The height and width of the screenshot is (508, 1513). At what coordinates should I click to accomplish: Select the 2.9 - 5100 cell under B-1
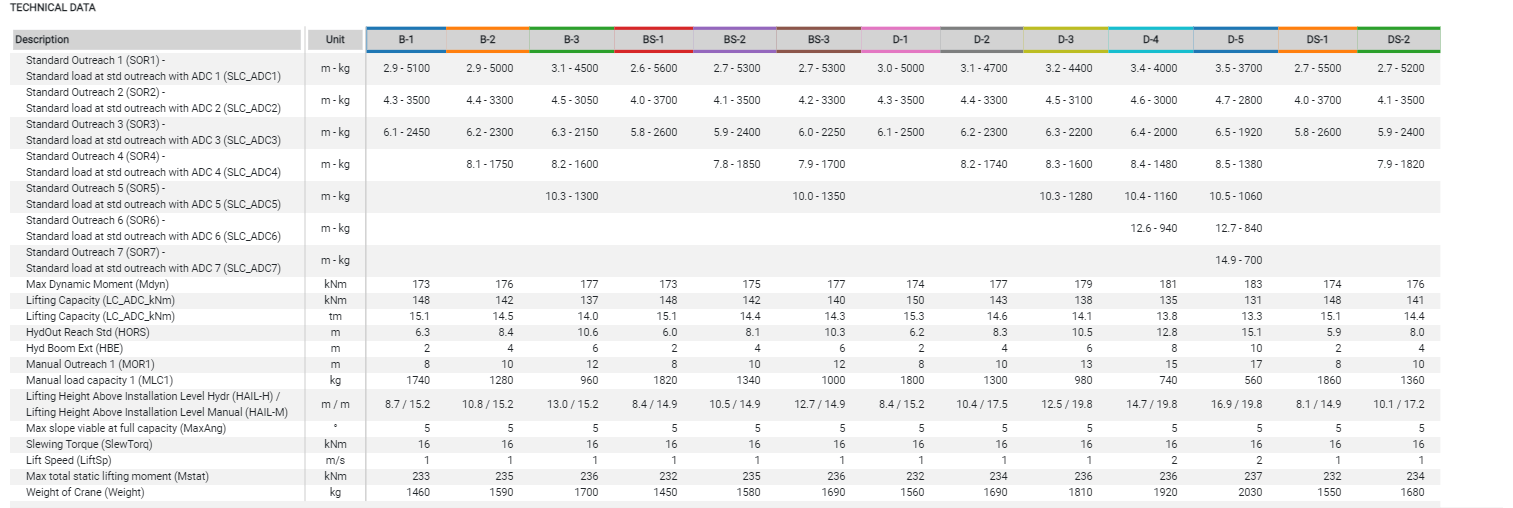pos(406,69)
